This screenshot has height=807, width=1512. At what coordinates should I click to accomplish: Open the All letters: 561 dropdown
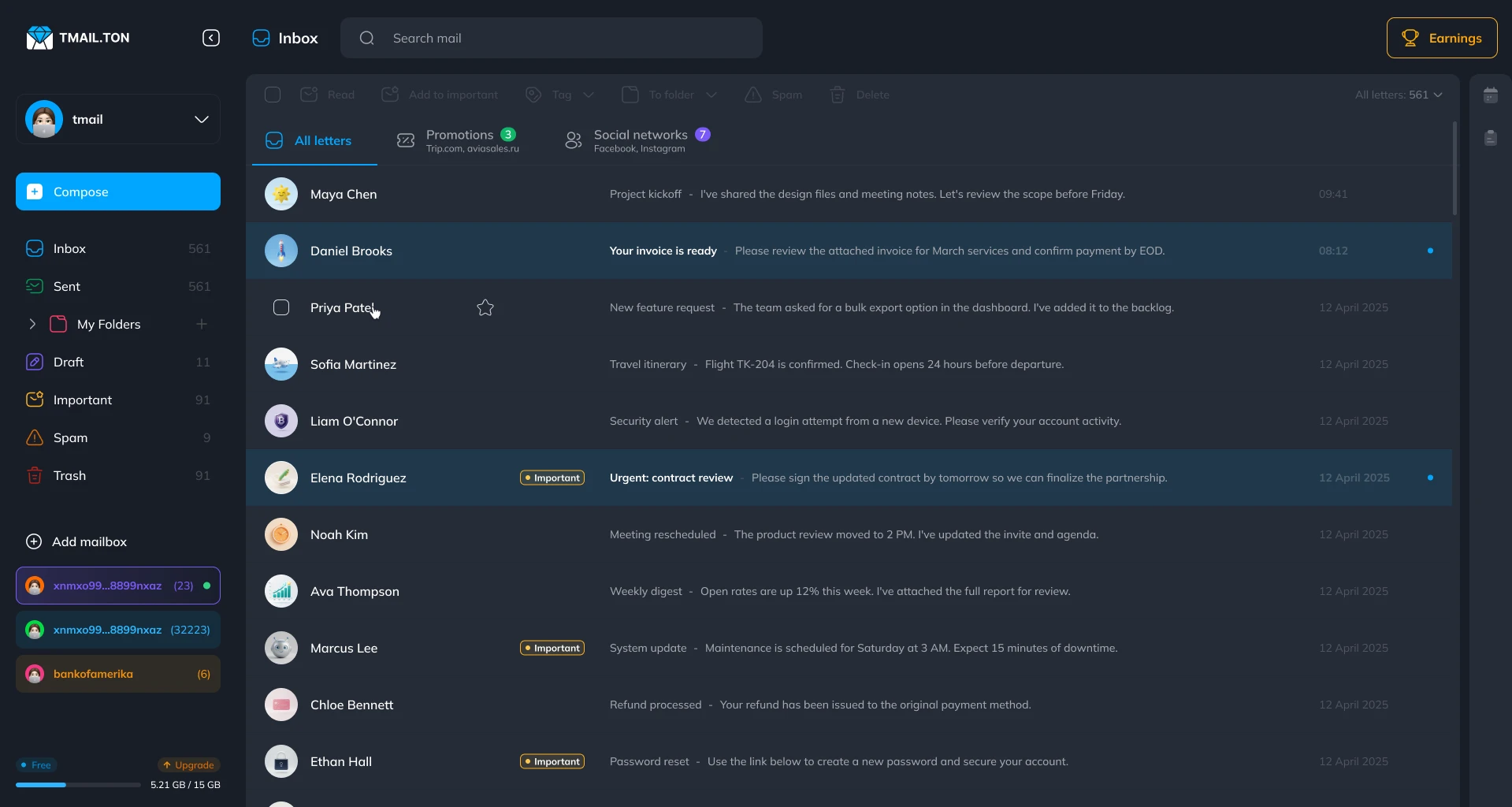[1399, 95]
